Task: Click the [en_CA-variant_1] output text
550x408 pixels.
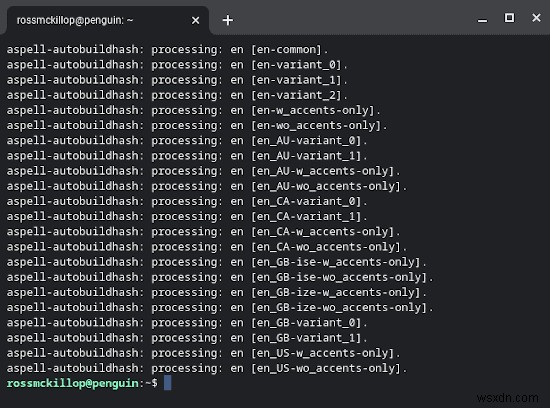Action: [x=306, y=216]
